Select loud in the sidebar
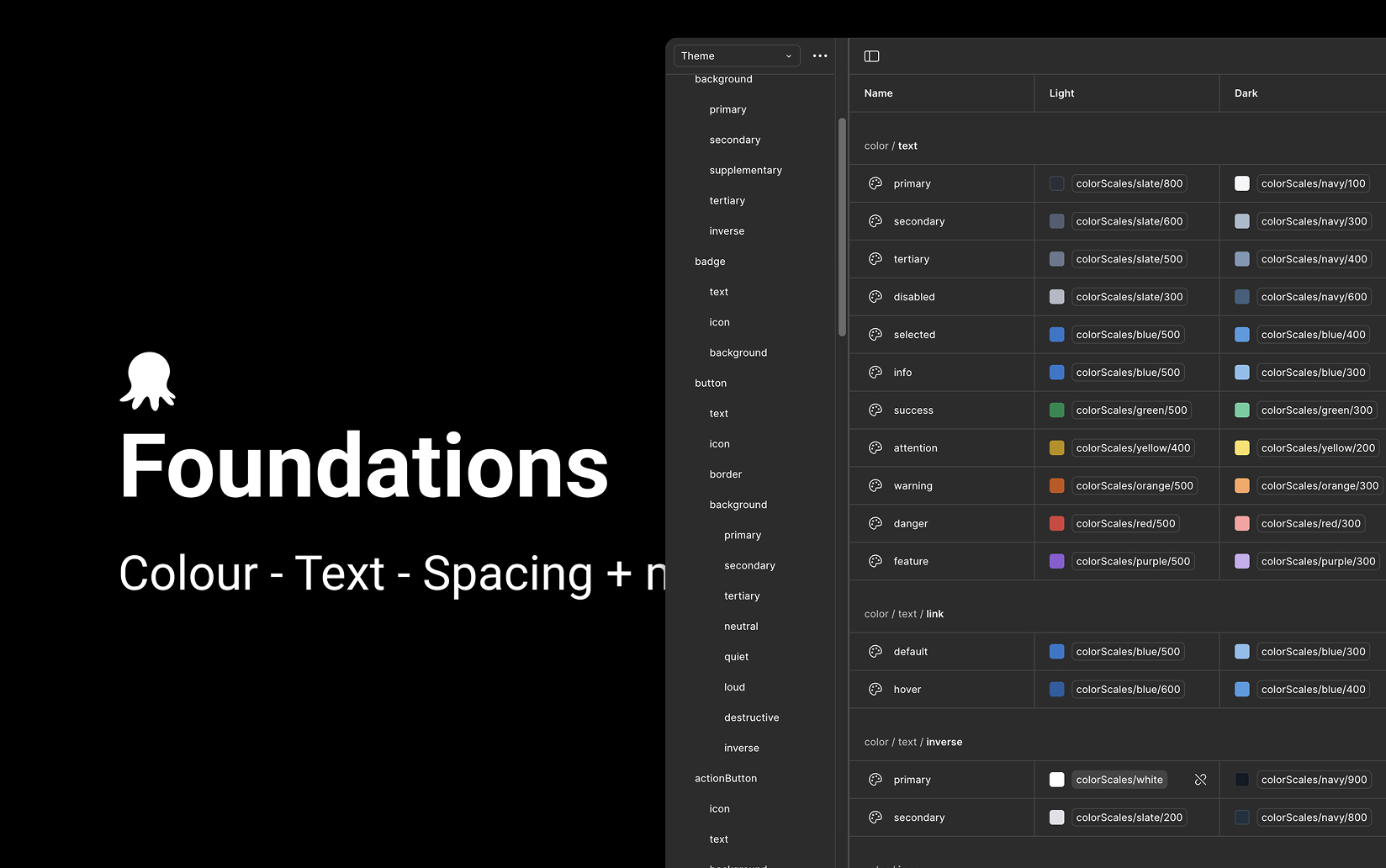The width and height of the screenshot is (1386, 868). pos(735,687)
